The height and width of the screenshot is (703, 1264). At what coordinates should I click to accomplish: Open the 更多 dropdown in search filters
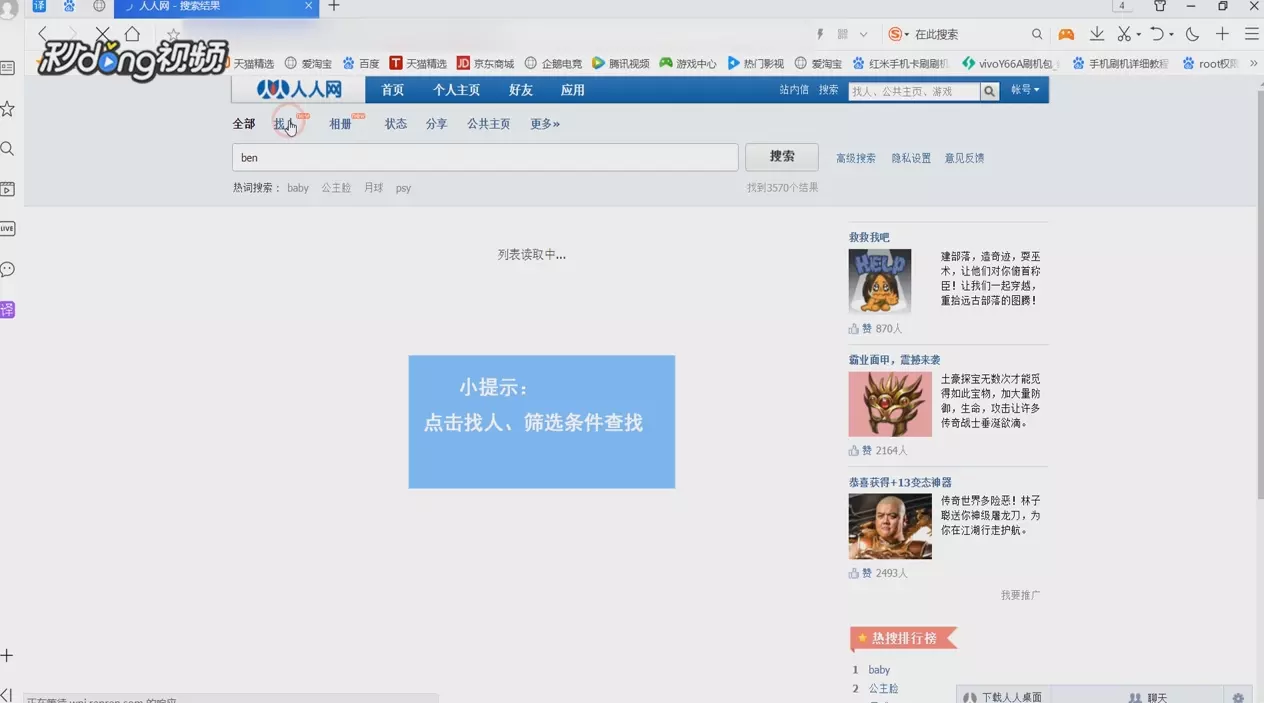[543, 124]
